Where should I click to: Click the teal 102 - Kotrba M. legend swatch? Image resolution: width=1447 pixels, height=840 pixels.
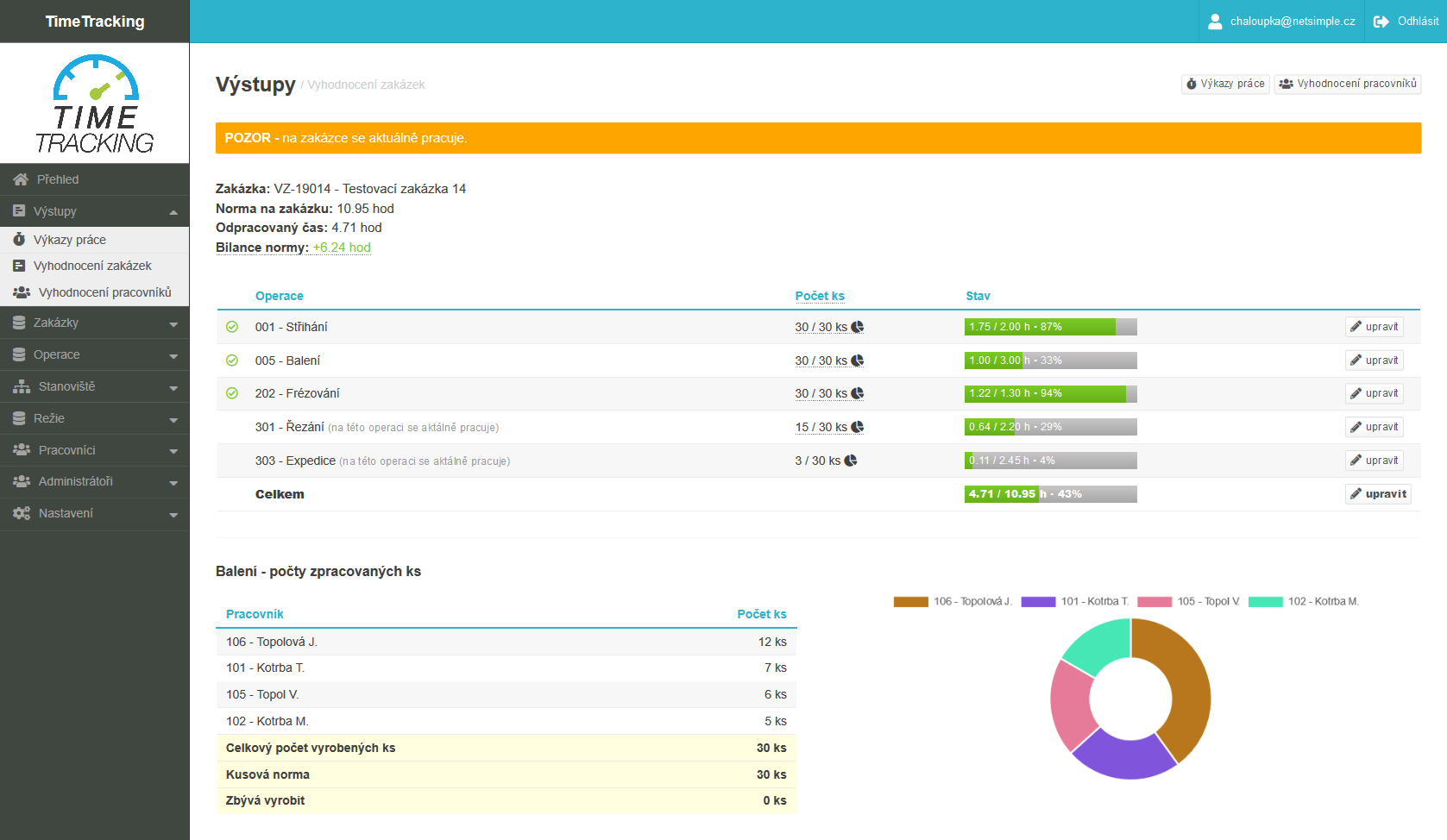(1266, 602)
